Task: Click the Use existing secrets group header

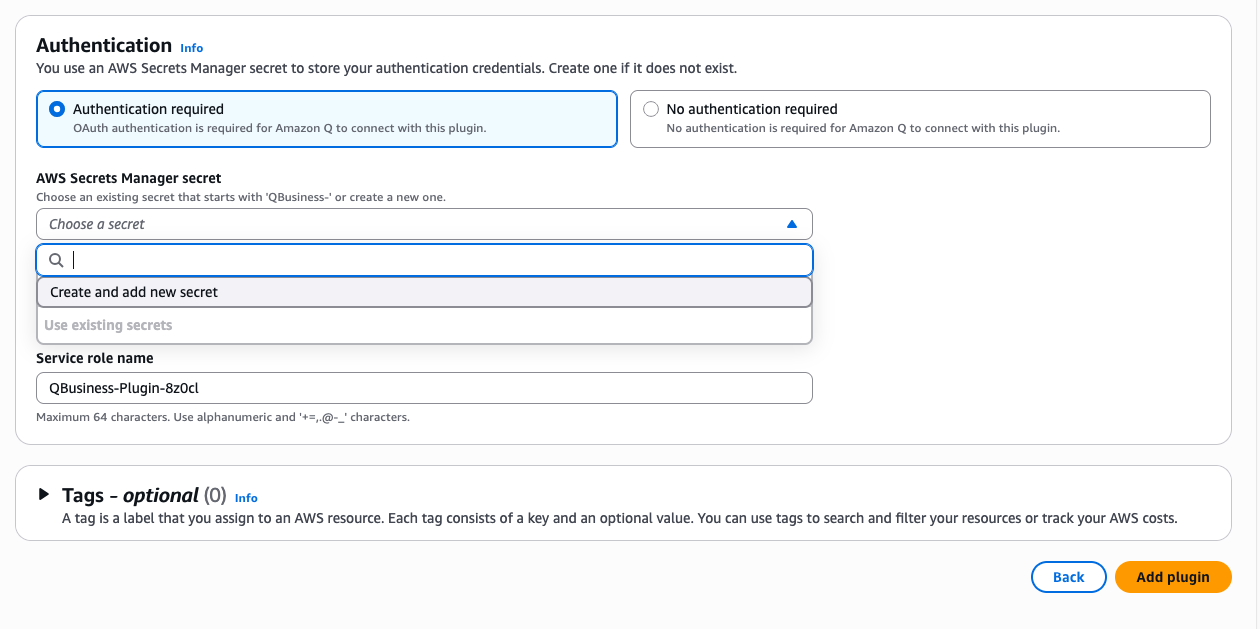Action: [108, 325]
